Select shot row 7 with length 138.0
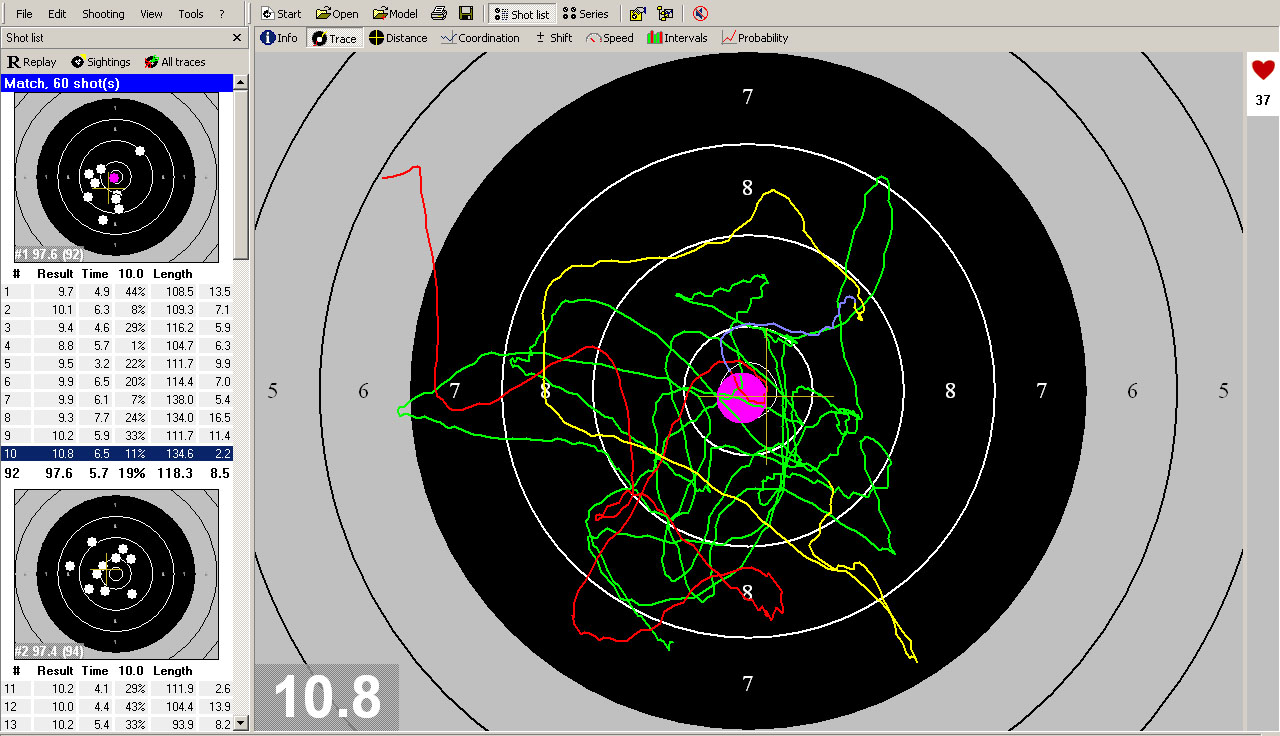Viewport: 1280px width, 736px height. pos(116,400)
